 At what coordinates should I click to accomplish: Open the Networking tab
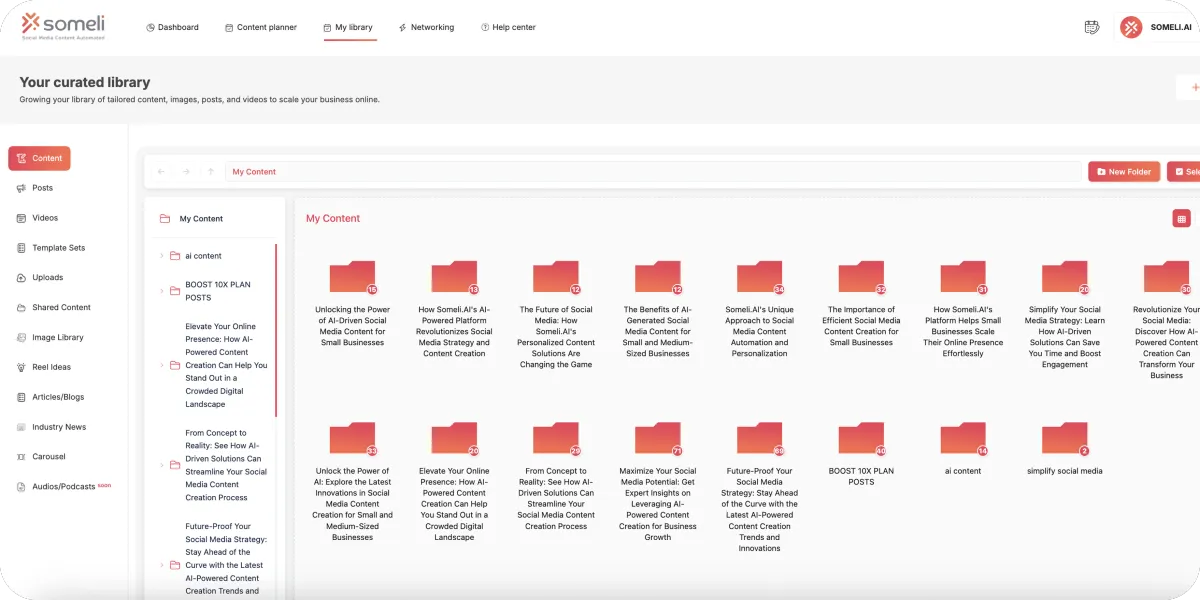426,27
